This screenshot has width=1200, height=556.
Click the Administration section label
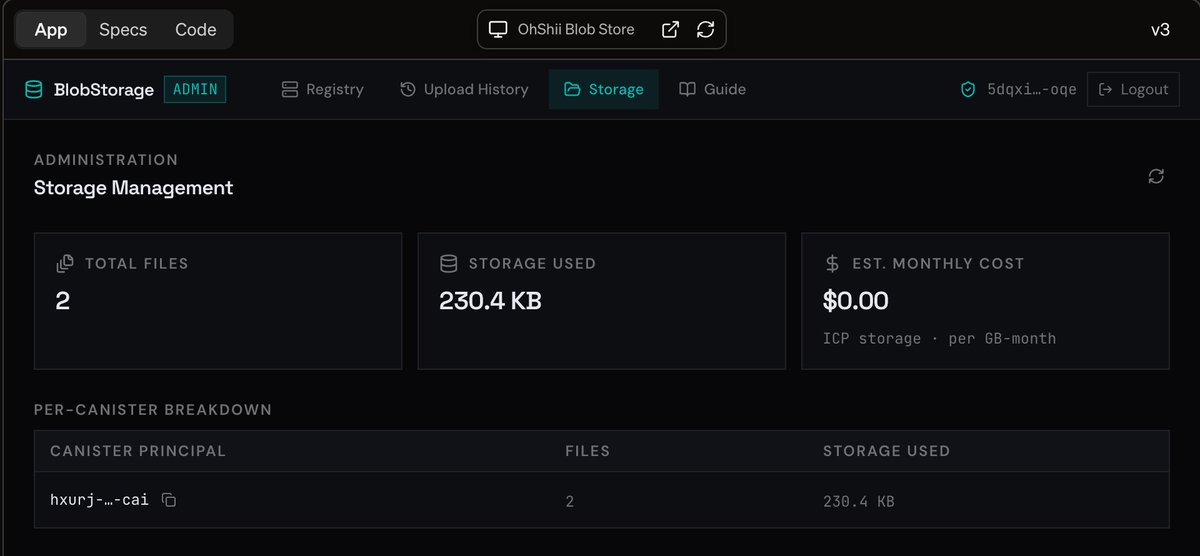106,160
